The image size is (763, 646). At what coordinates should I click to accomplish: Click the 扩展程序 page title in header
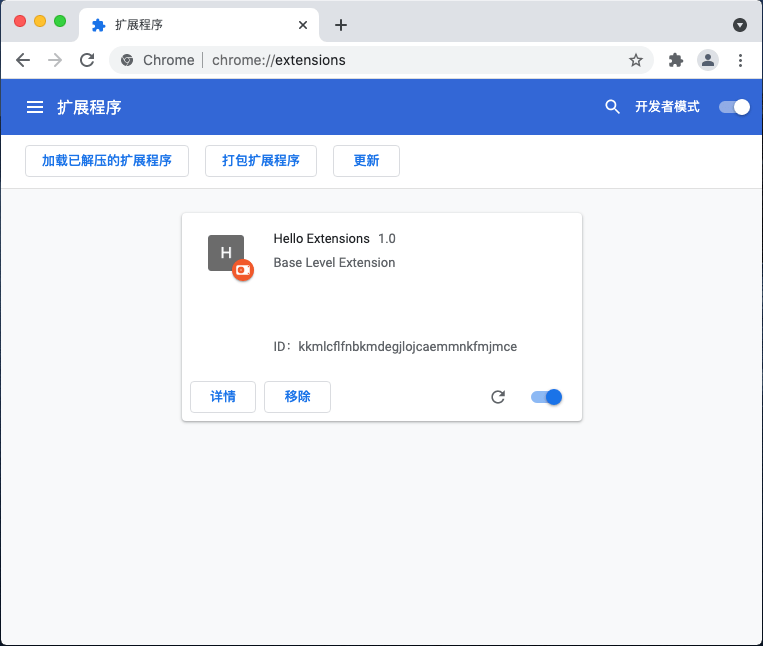pyautogui.click(x=89, y=107)
